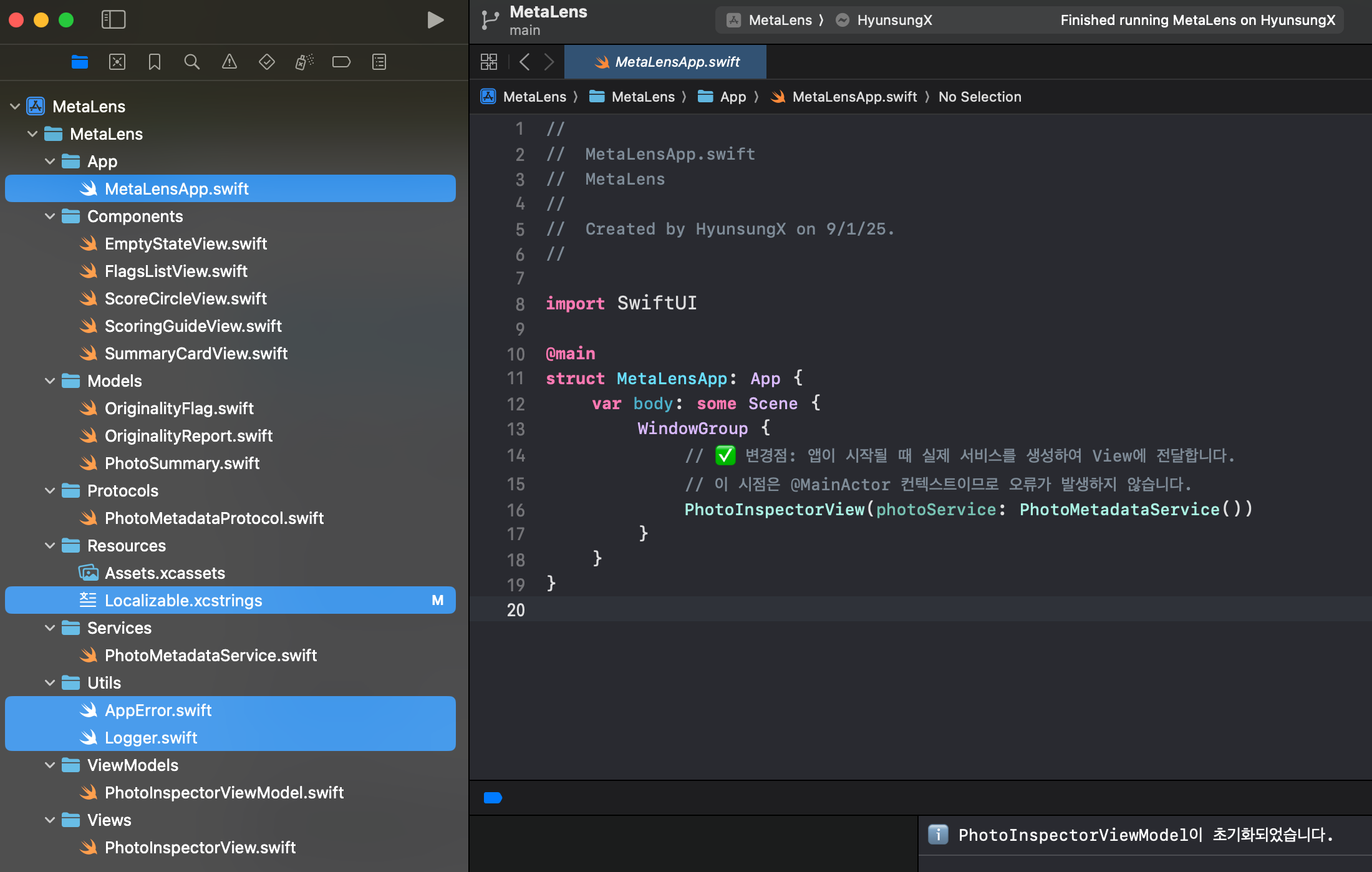Toggle the blue breakpoint activation indicator
This screenshot has height=872, width=1372.
(x=493, y=798)
